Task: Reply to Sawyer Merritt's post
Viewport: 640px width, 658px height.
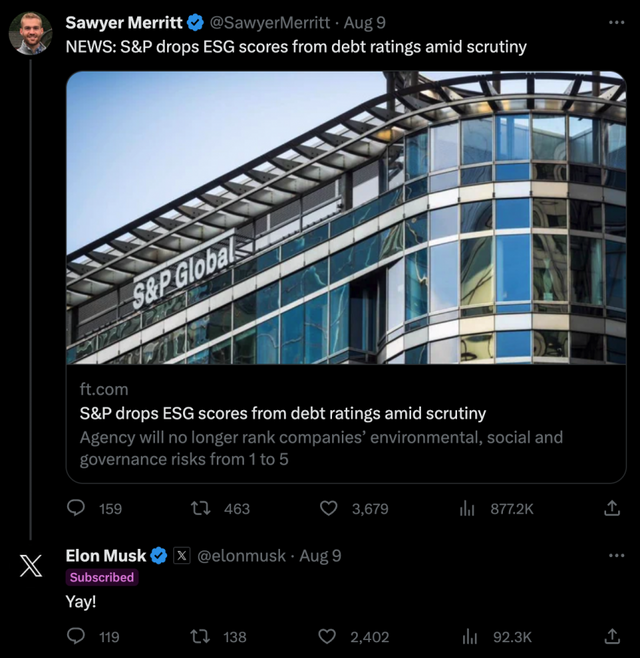Action: [x=77, y=508]
